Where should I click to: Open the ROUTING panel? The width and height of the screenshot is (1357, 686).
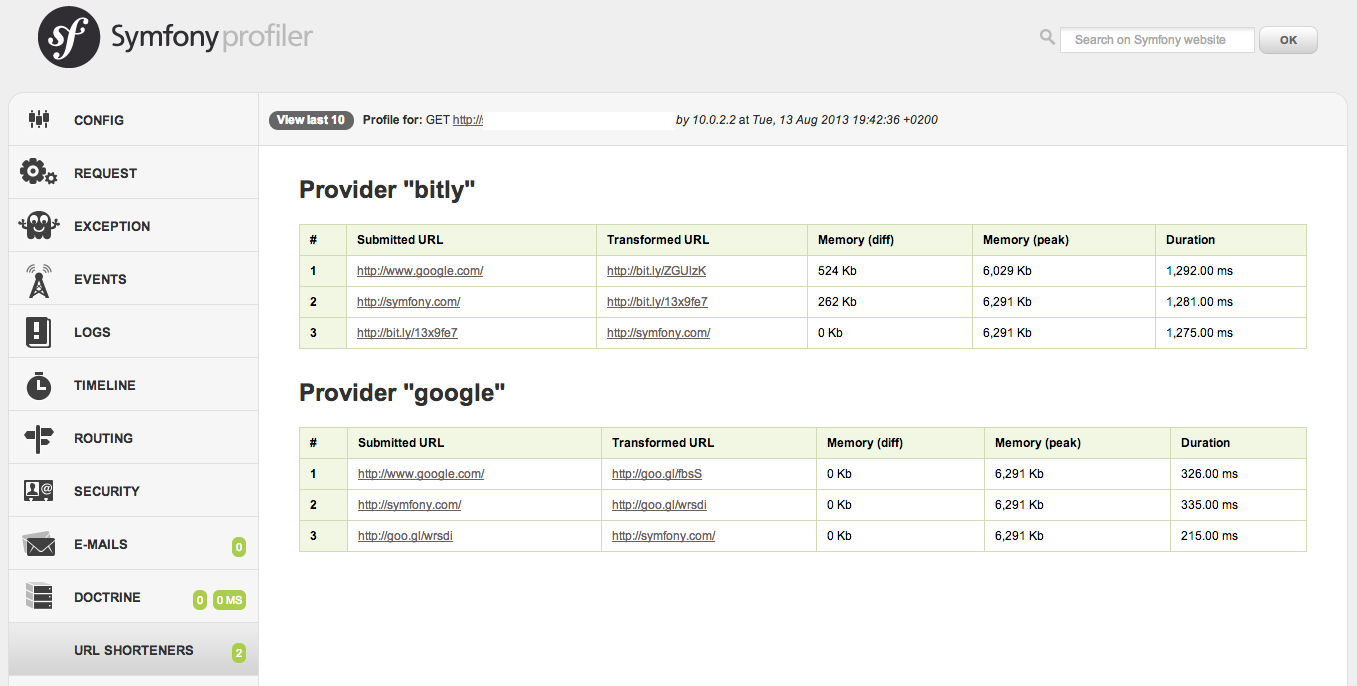[133, 438]
